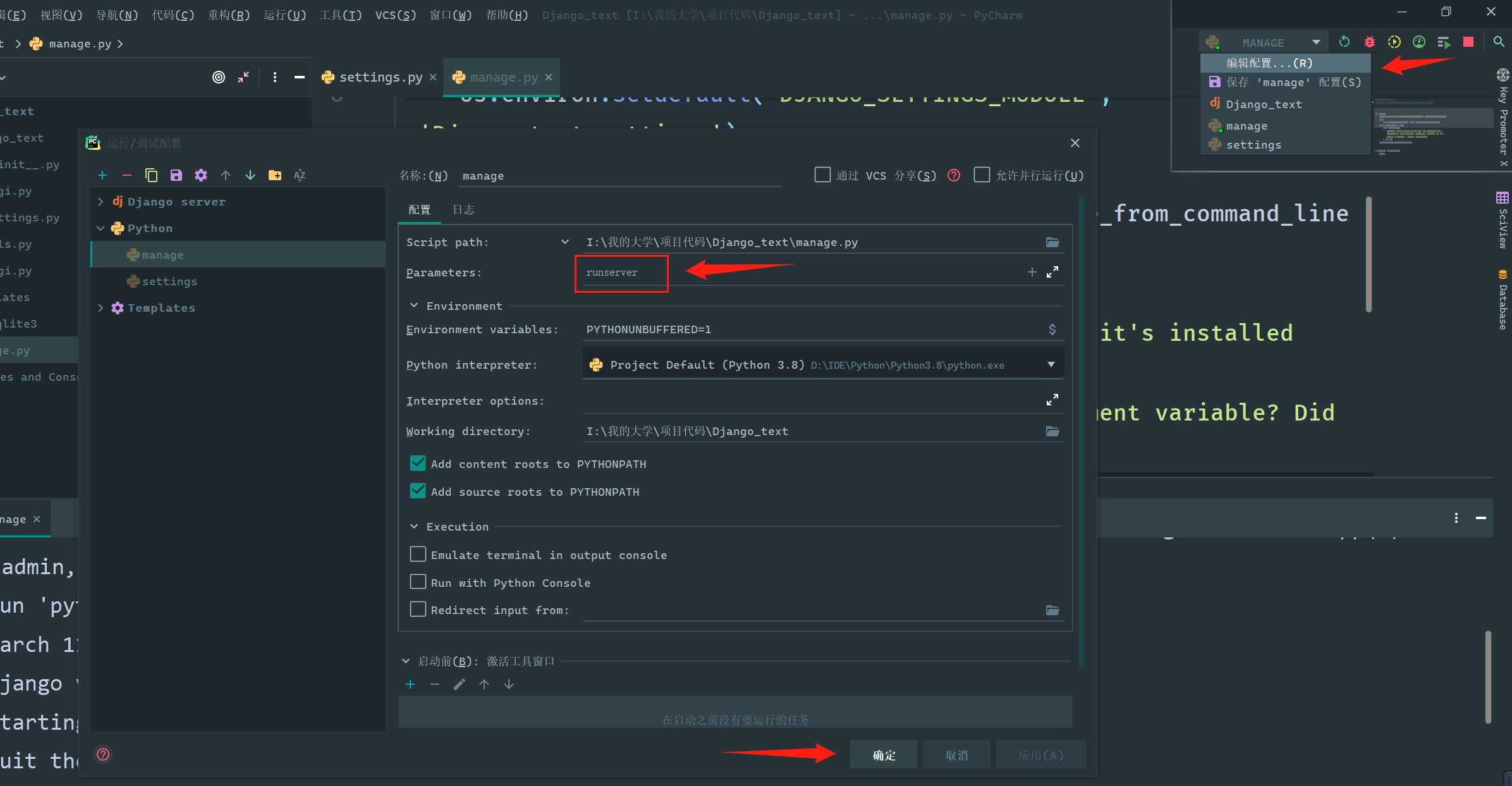Click the browse folder icon for script path

(x=1052, y=242)
